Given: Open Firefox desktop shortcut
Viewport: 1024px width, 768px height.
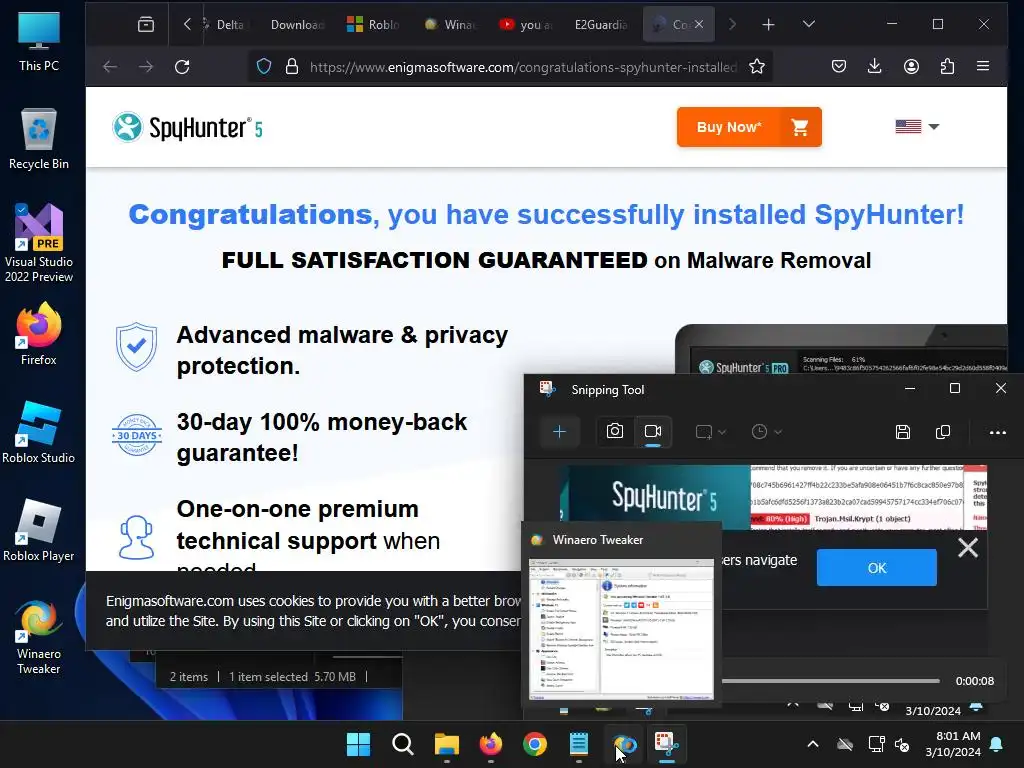Looking at the screenshot, I should click(x=39, y=334).
